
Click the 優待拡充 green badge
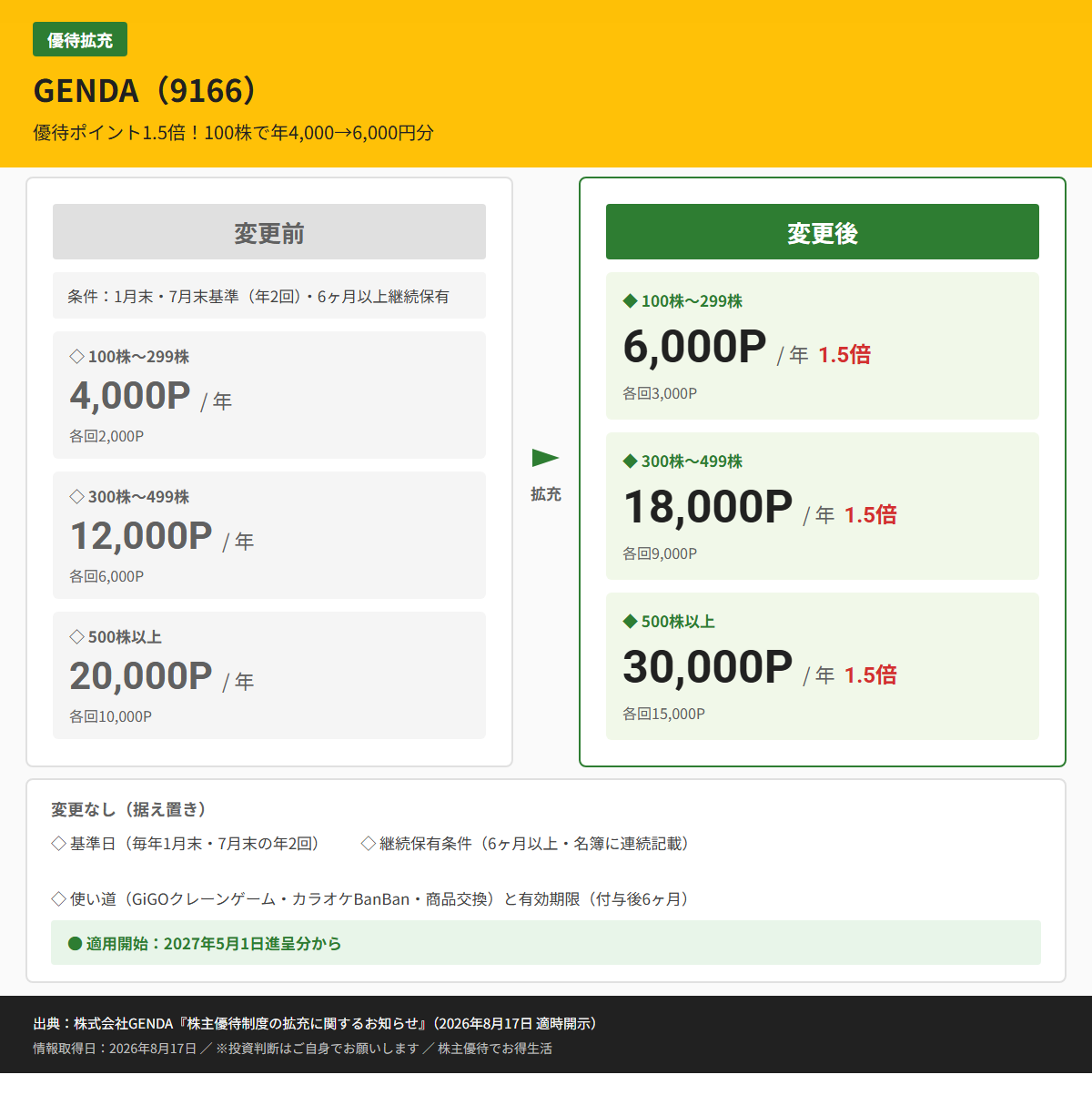[80, 40]
